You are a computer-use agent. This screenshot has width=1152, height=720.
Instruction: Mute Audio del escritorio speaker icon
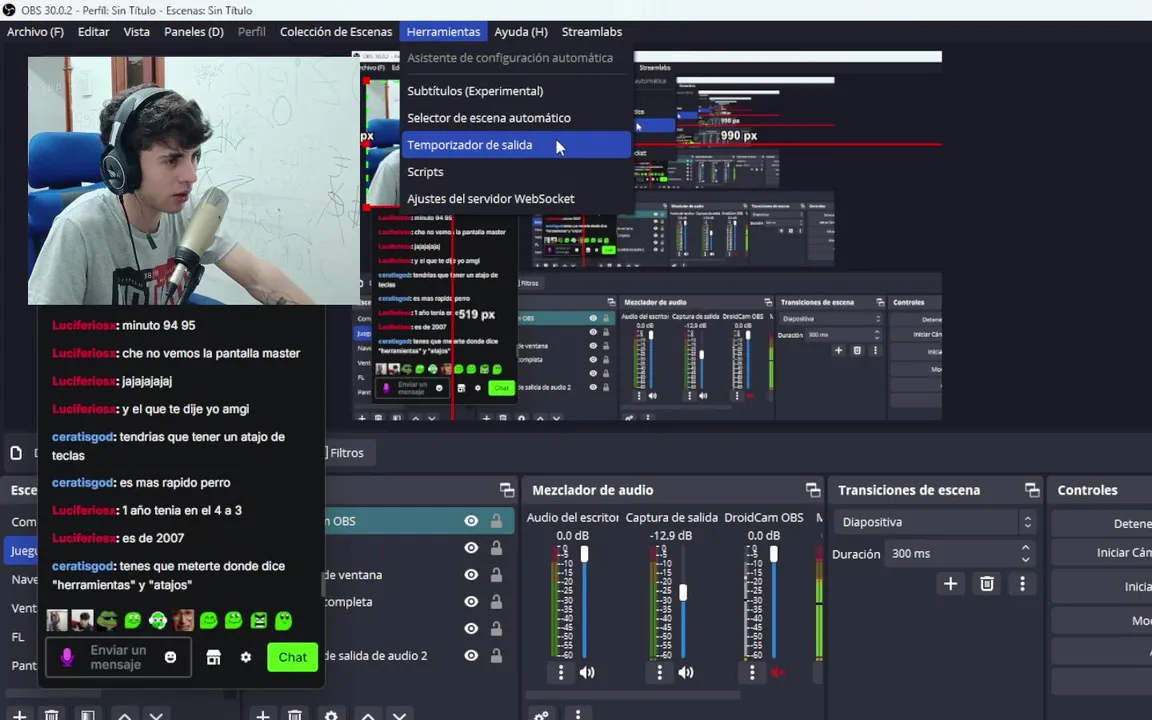click(x=587, y=672)
